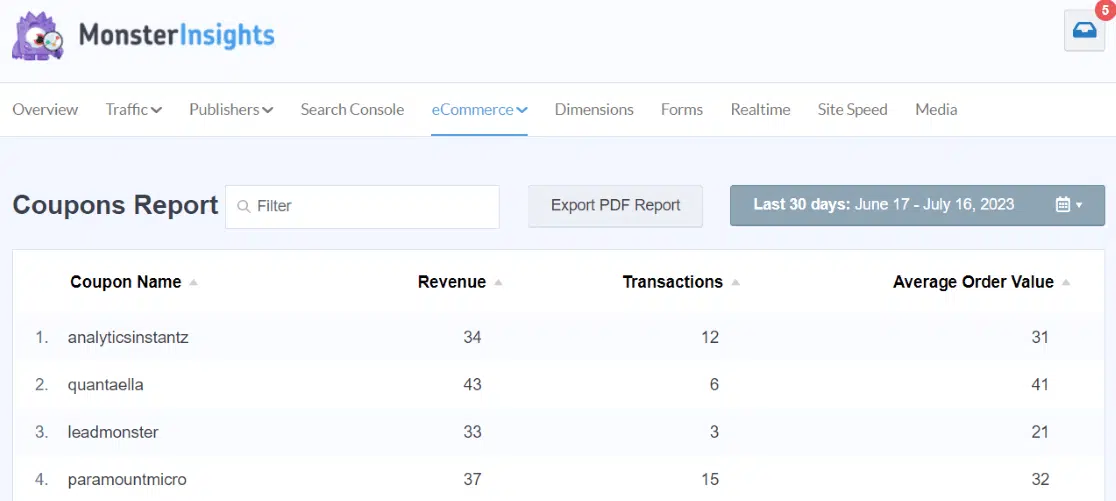Select the analyticsinstantz coupon row
The height and width of the screenshot is (501, 1116).
click(x=128, y=338)
